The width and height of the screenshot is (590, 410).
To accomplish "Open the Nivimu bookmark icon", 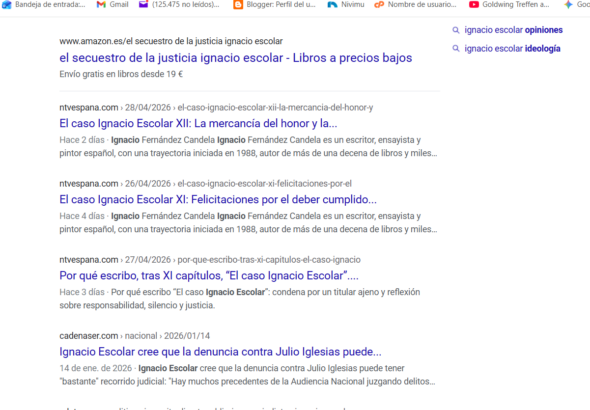I will (332, 5).
